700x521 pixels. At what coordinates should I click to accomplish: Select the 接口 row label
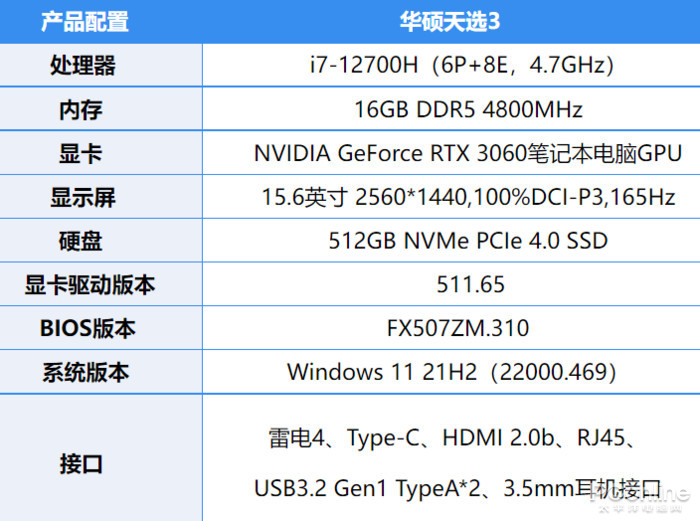coord(82,464)
